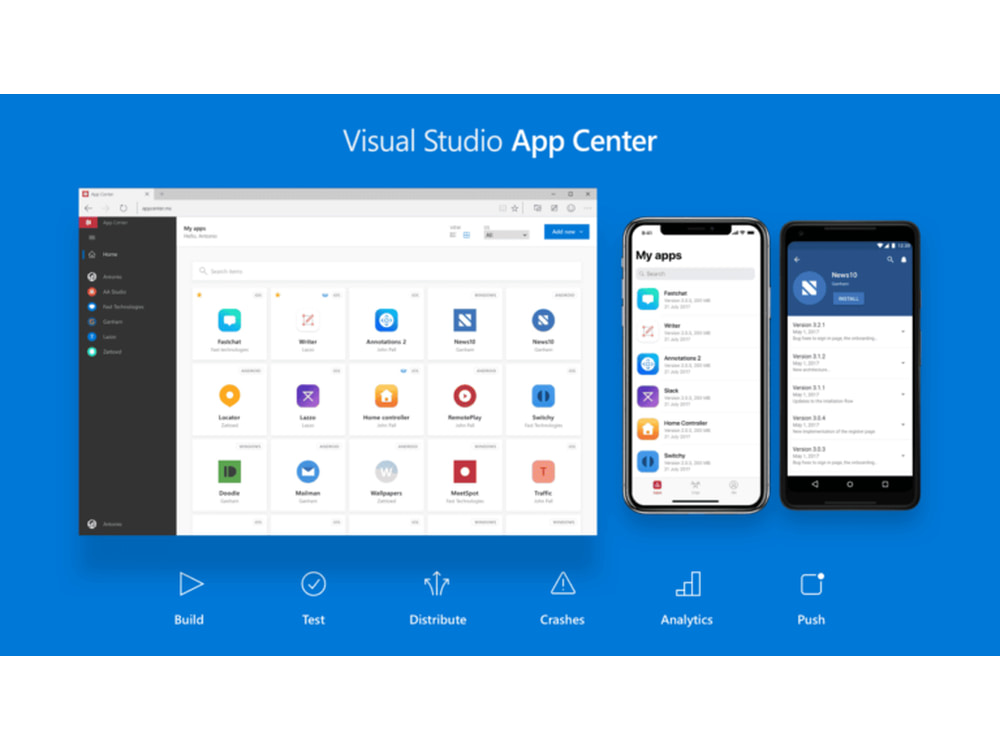This screenshot has height=750, width=1000.
Task: Expand Version 3.2.1 release notes
Action: point(903,332)
